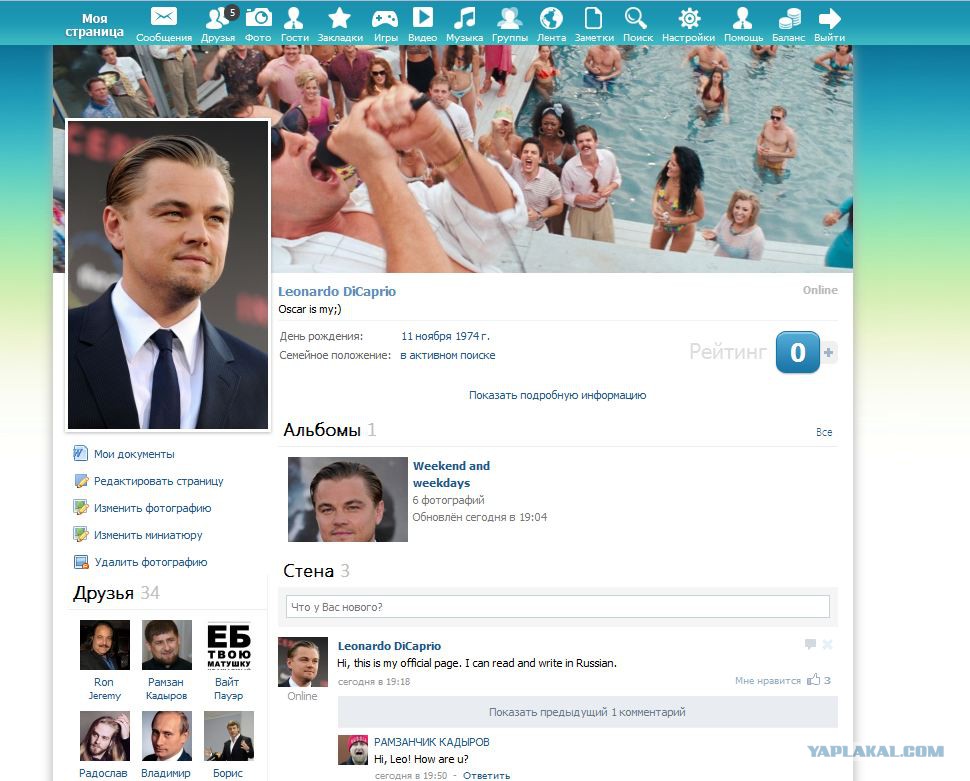Screen dimensions: 970x781
Task: Focus the Что у Вас нового? field
Action: coord(557,606)
